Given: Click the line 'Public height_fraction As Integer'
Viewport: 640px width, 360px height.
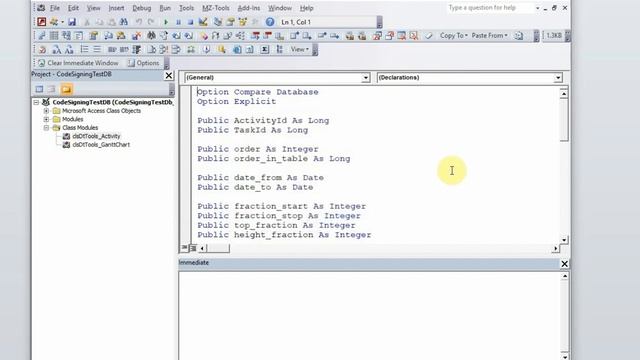Looking at the screenshot, I should click(x=284, y=235).
